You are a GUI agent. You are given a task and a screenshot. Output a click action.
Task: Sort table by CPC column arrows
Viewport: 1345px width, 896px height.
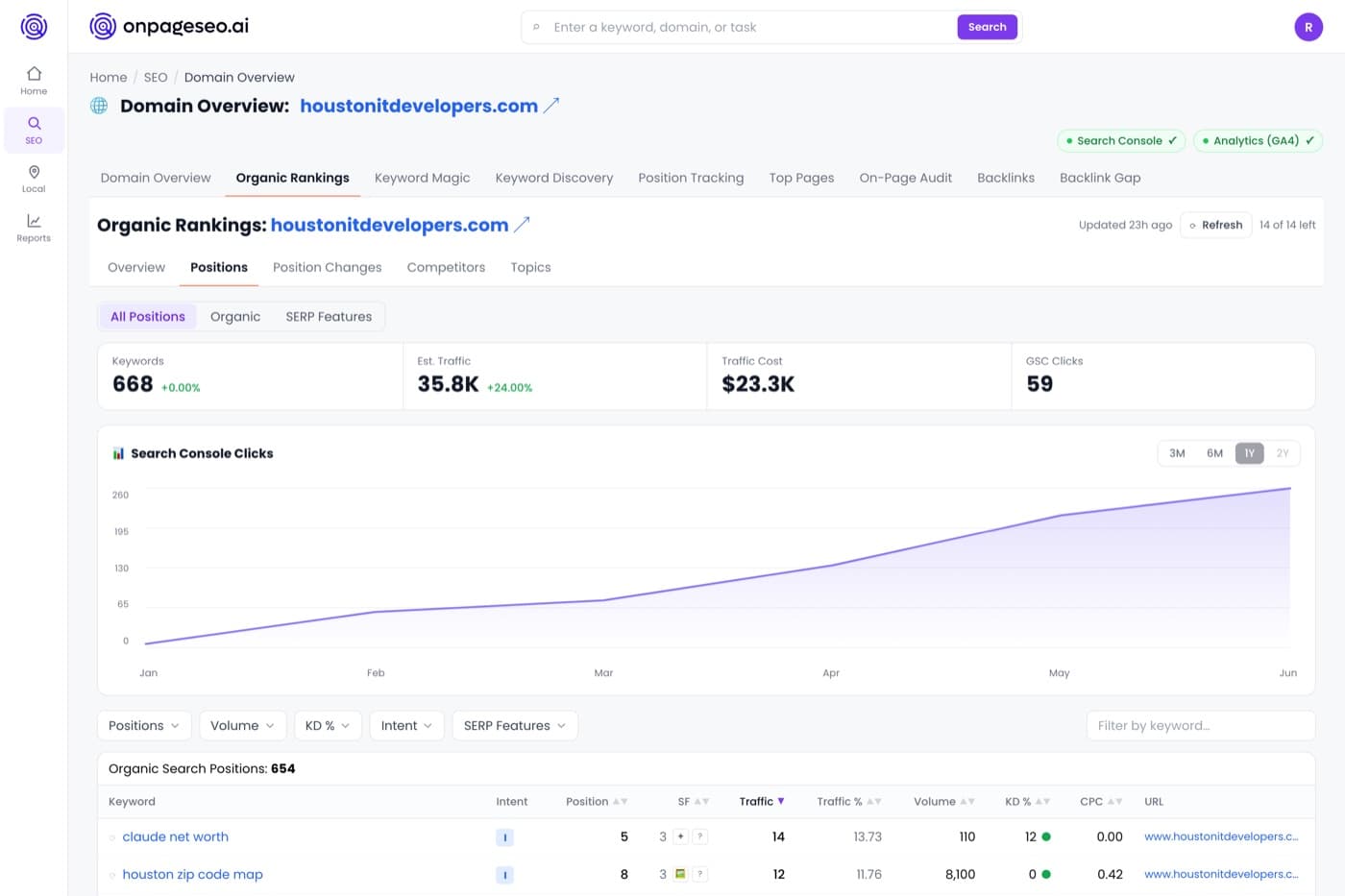[1114, 801]
